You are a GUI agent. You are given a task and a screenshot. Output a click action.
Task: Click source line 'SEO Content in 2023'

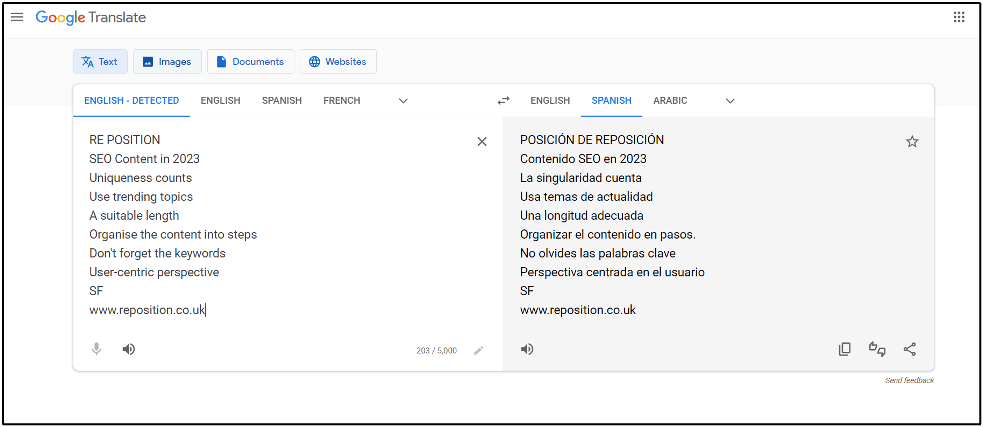pyautogui.click(x=144, y=159)
